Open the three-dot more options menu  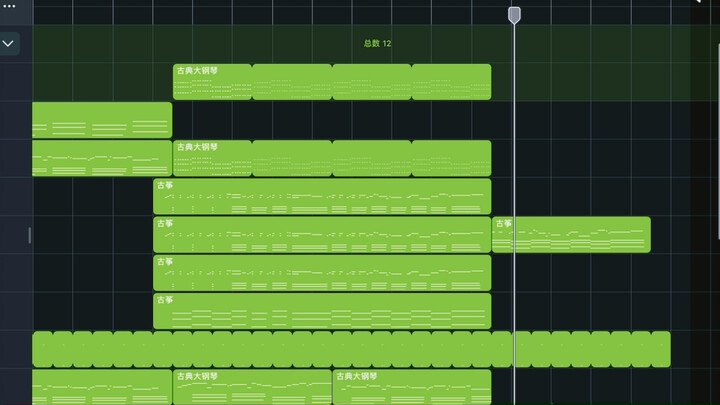tap(10, 6)
